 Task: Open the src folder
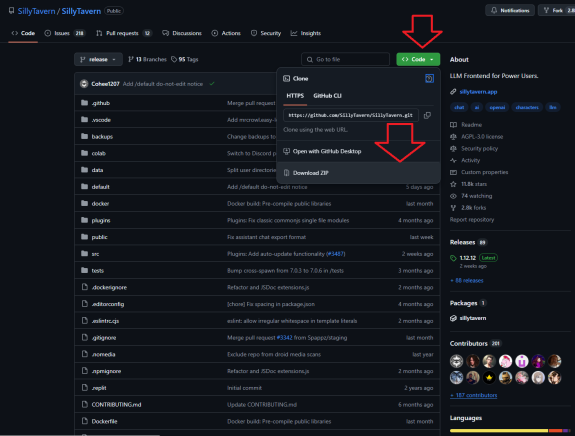[x=95, y=254]
